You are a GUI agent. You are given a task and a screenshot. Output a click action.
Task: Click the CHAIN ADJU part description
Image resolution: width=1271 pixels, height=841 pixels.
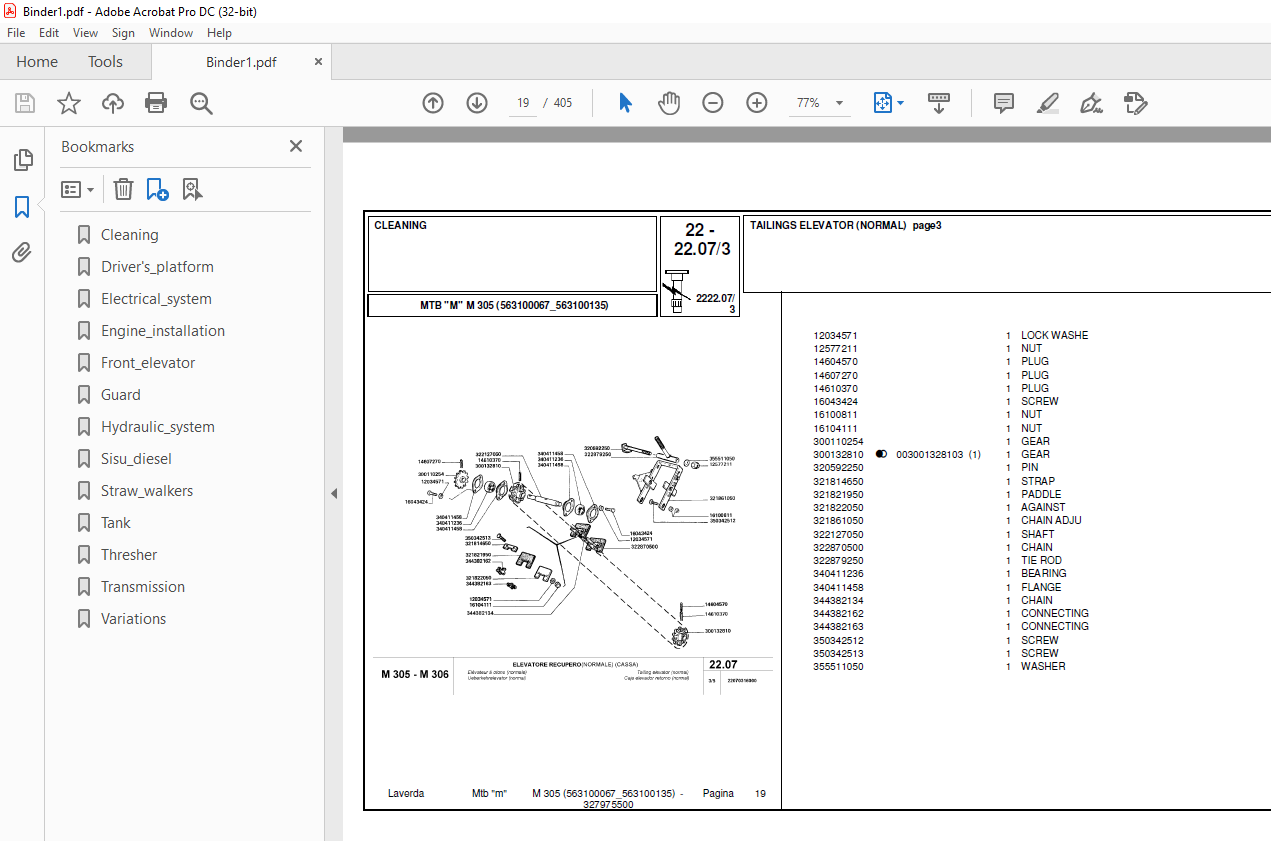pos(1051,520)
